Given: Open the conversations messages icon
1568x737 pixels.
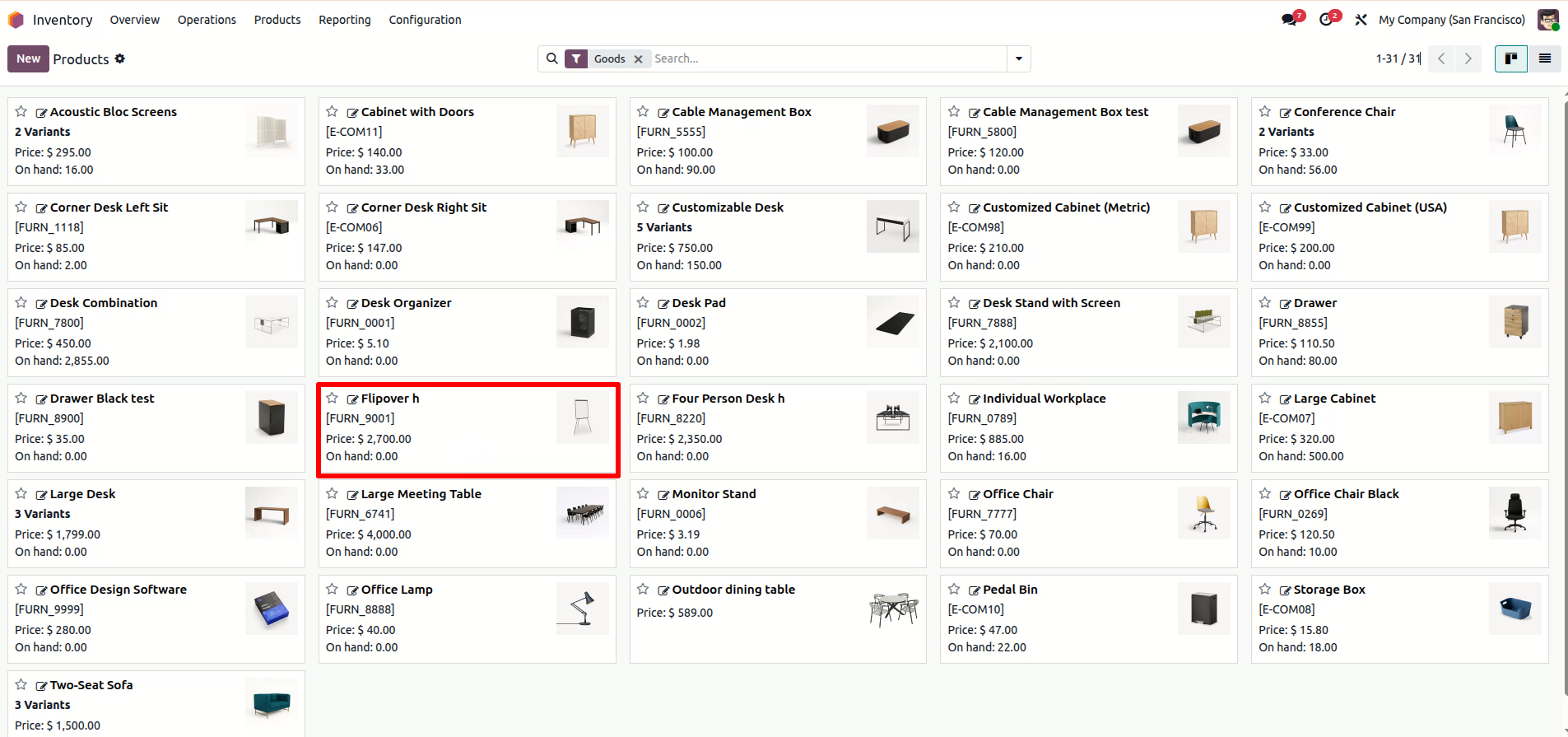Looking at the screenshot, I should (x=1289, y=20).
